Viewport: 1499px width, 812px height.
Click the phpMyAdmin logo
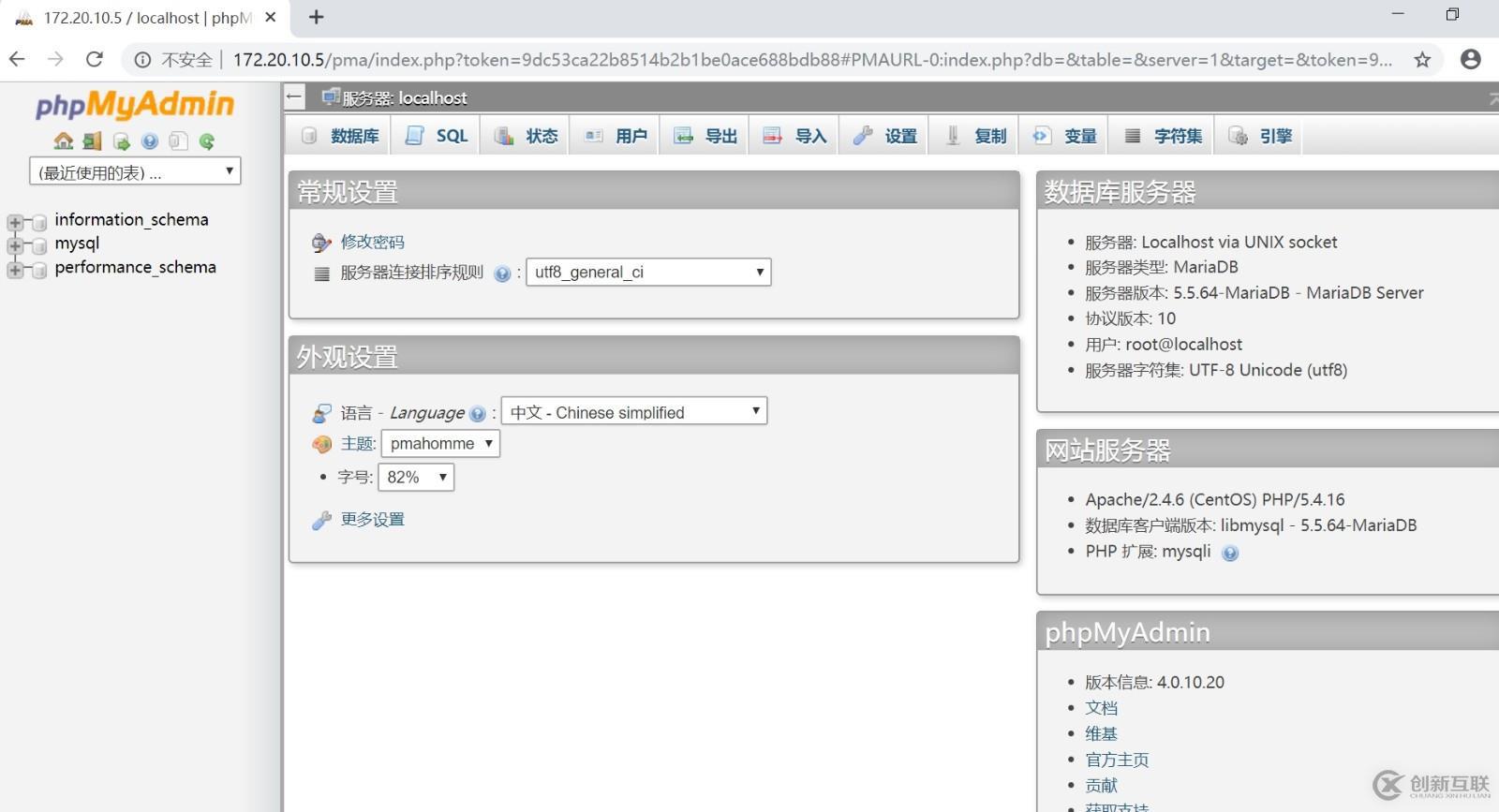click(135, 104)
